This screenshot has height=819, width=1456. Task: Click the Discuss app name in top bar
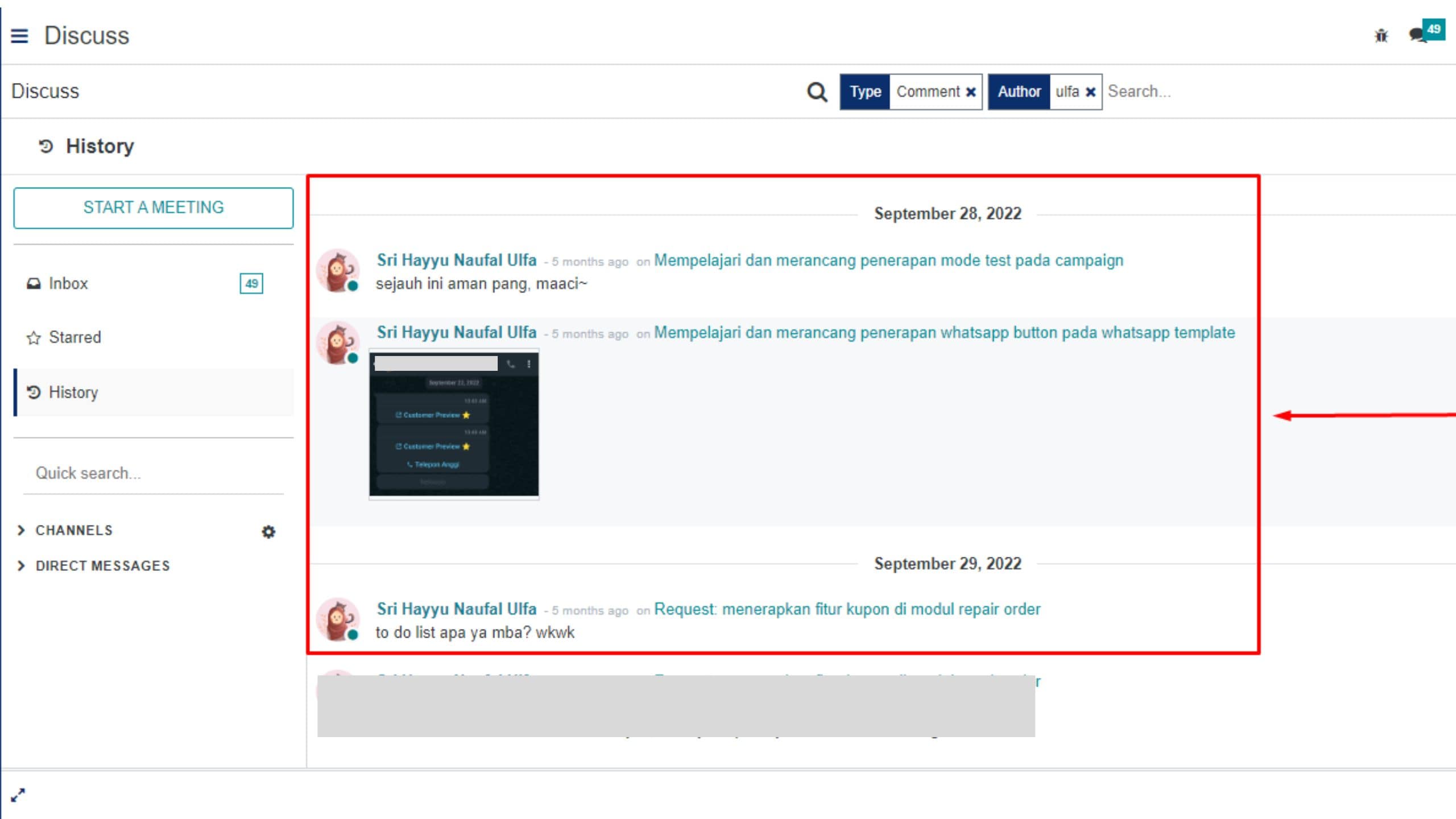tap(87, 36)
